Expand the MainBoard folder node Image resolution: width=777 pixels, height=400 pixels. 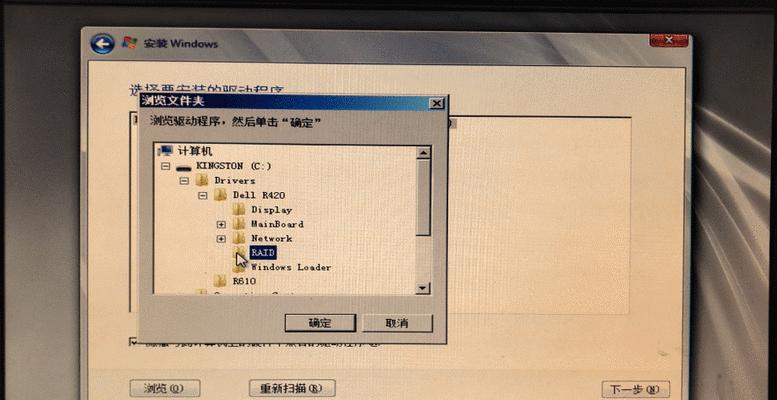coord(221,225)
